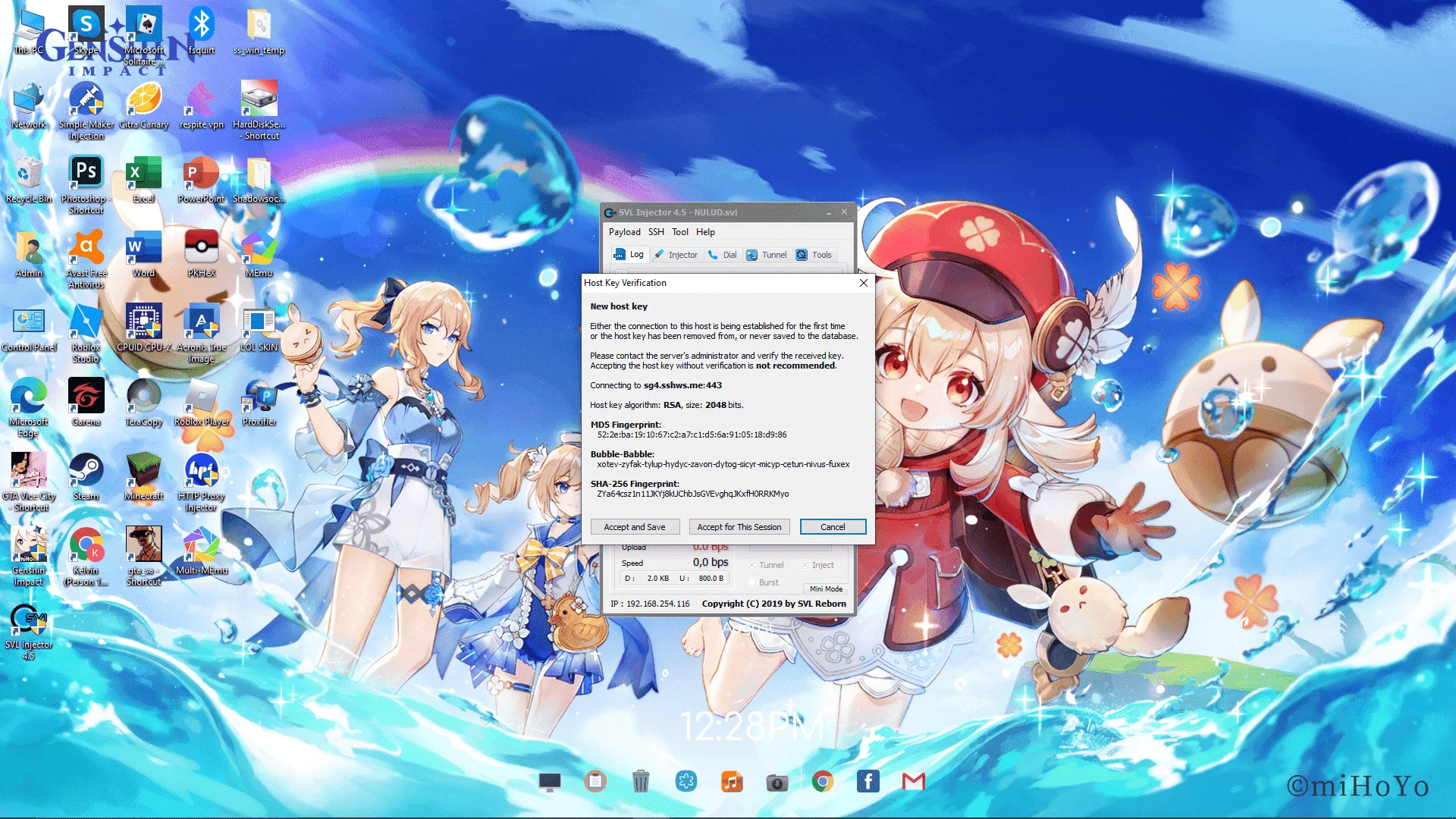Open Acronis True Image icon

pyautogui.click(x=202, y=334)
